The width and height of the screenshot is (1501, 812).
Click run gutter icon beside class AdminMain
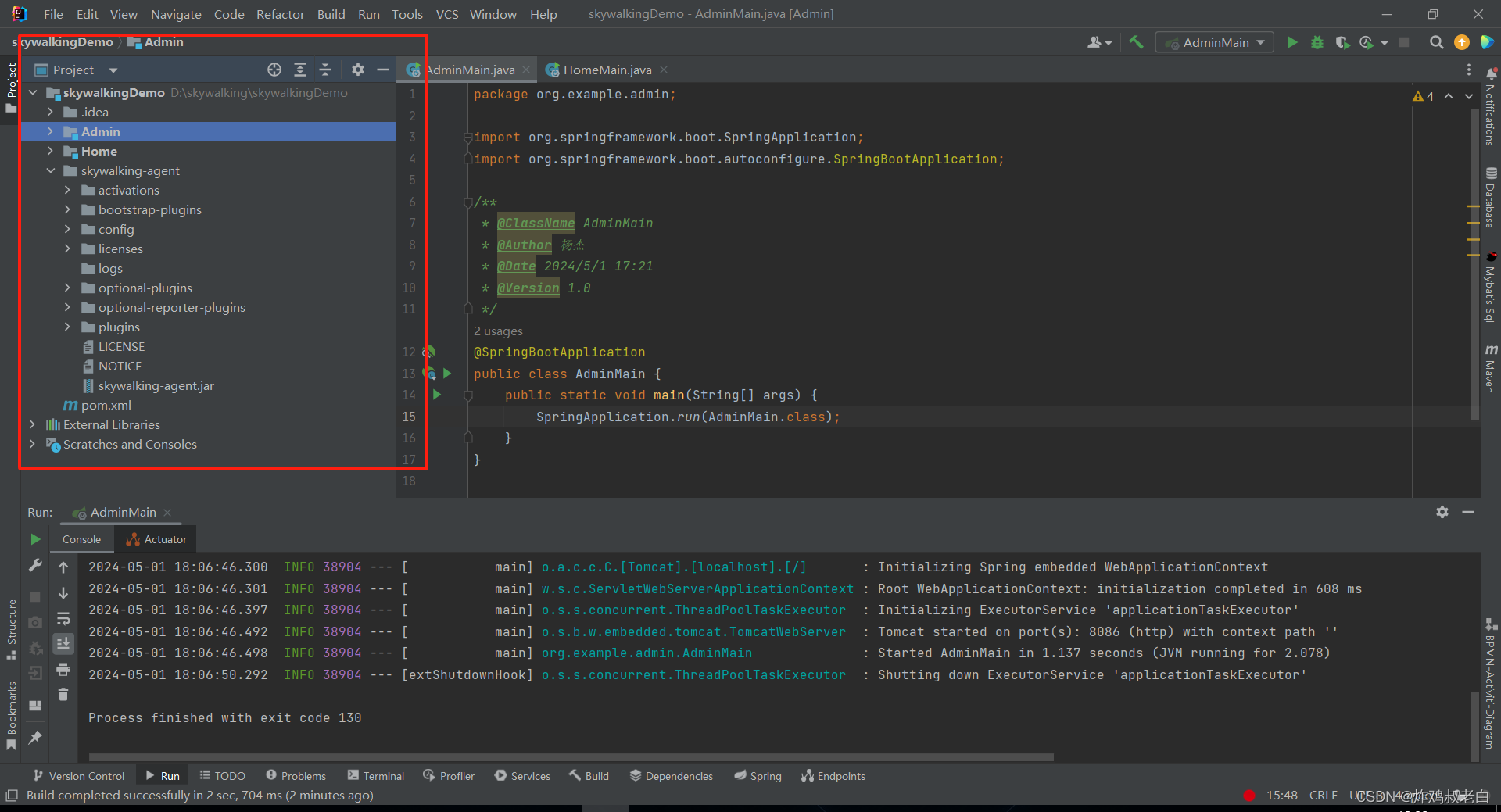[447, 374]
